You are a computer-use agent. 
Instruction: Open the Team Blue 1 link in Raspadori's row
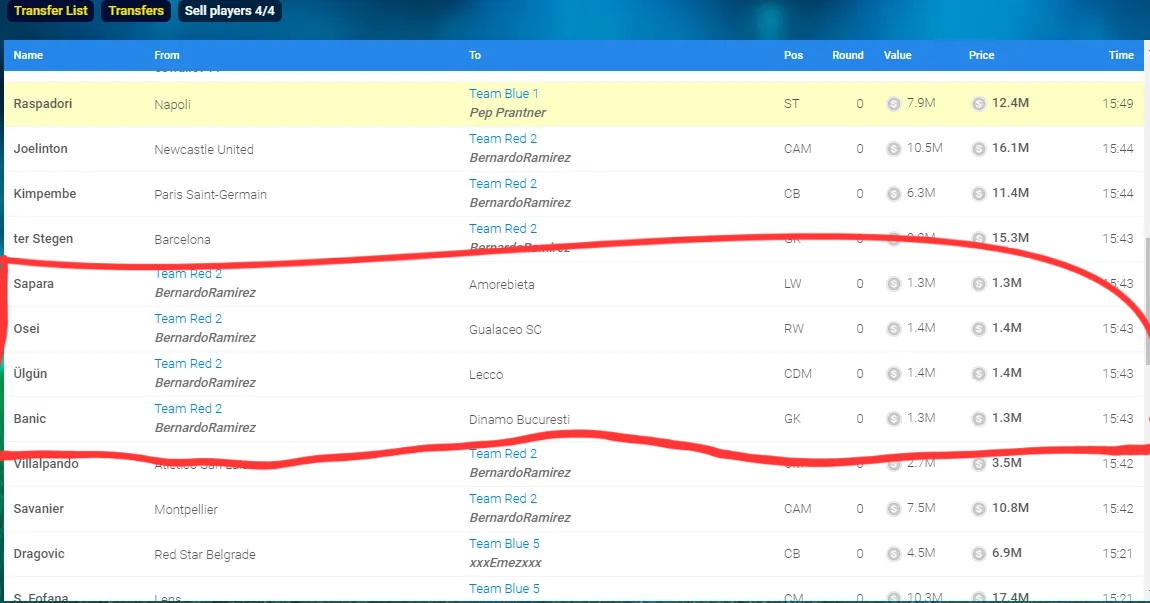[504, 94]
